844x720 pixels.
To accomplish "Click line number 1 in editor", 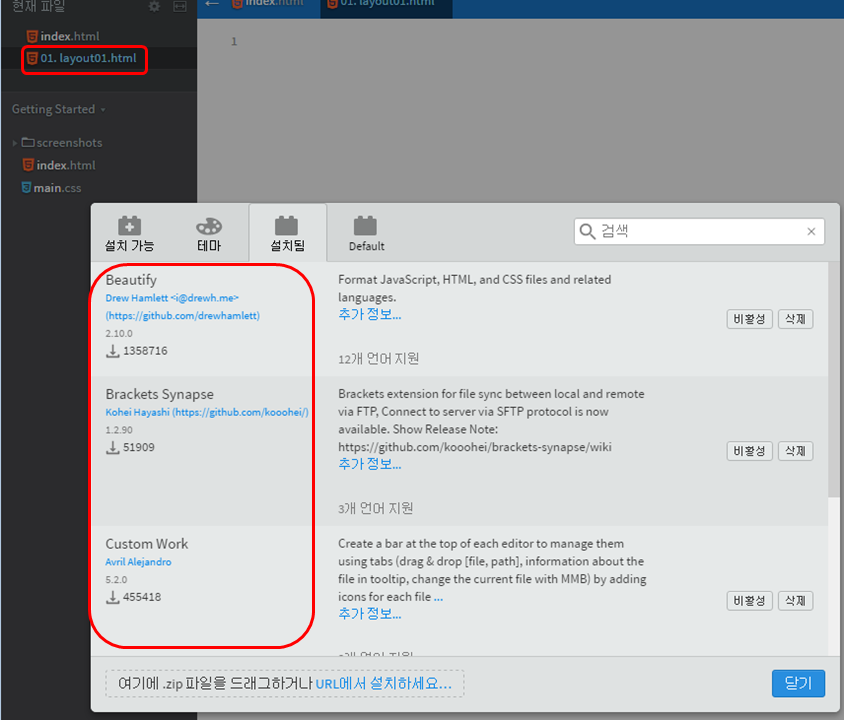I will (234, 41).
